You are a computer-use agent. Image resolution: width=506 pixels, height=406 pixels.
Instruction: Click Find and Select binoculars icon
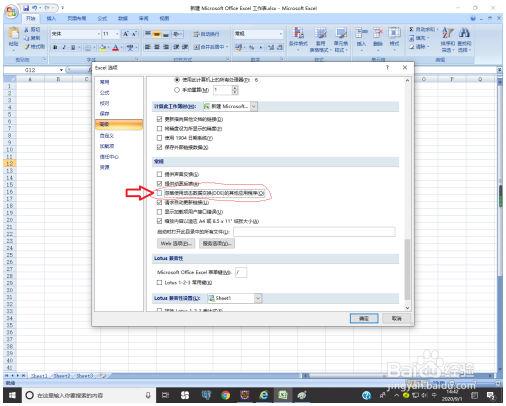click(x=464, y=33)
